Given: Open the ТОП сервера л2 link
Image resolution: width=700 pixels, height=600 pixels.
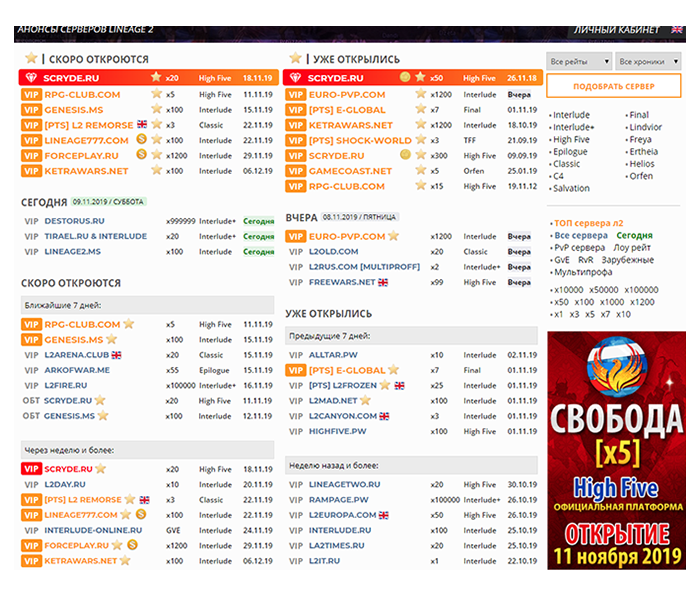Looking at the screenshot, I should point(589,223).
